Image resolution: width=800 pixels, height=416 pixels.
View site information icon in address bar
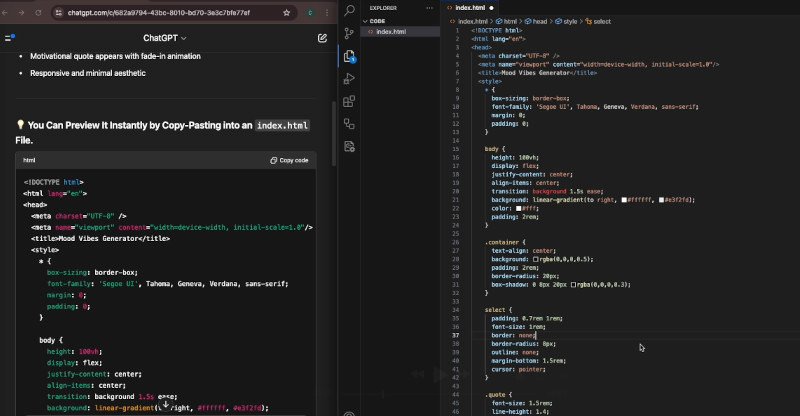(x=59, y=13)
